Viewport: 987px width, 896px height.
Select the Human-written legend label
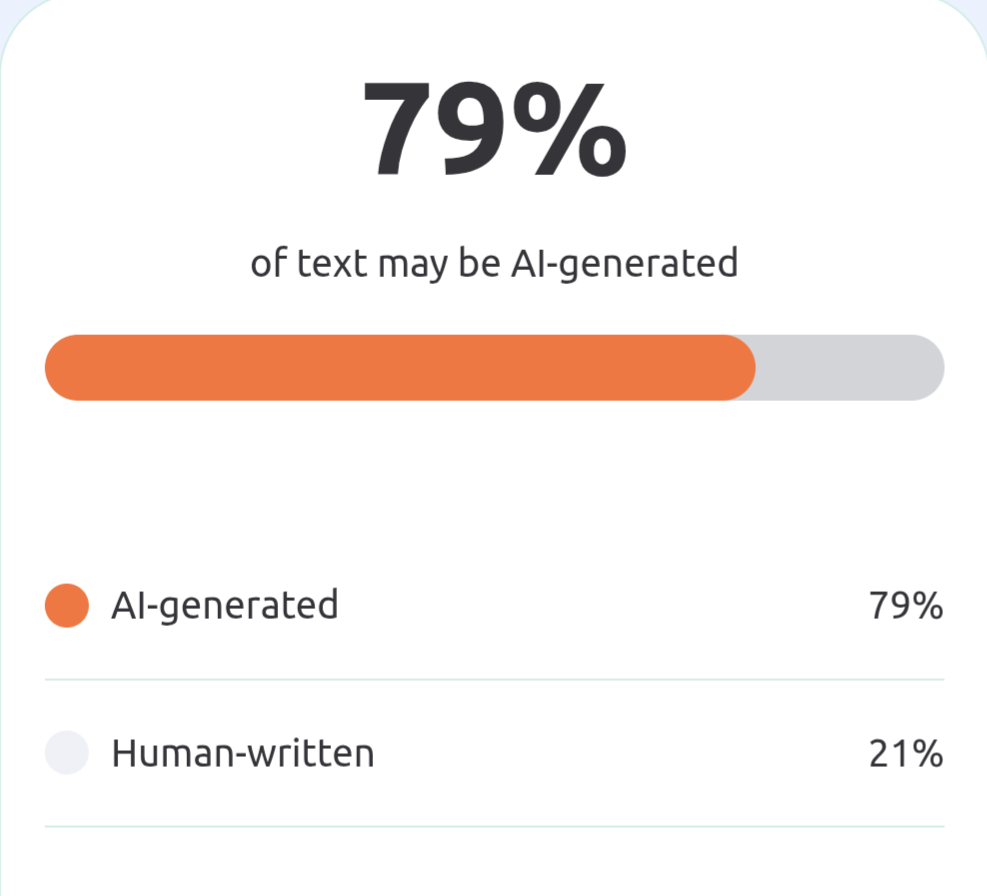(243, 753)
